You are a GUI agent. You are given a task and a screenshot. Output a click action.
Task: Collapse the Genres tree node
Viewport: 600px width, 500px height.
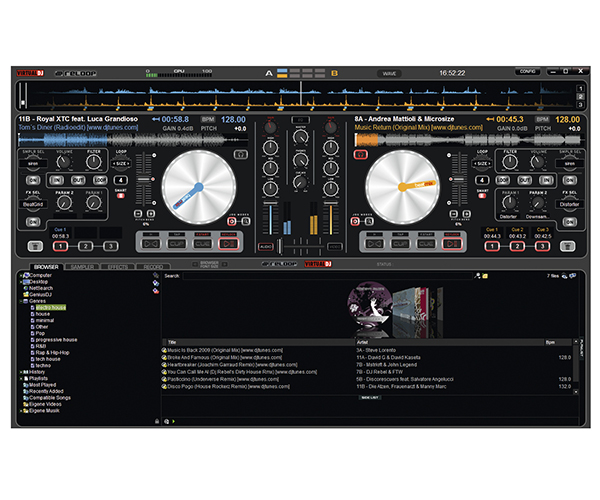pyautogui.click(x=21, y=301)
